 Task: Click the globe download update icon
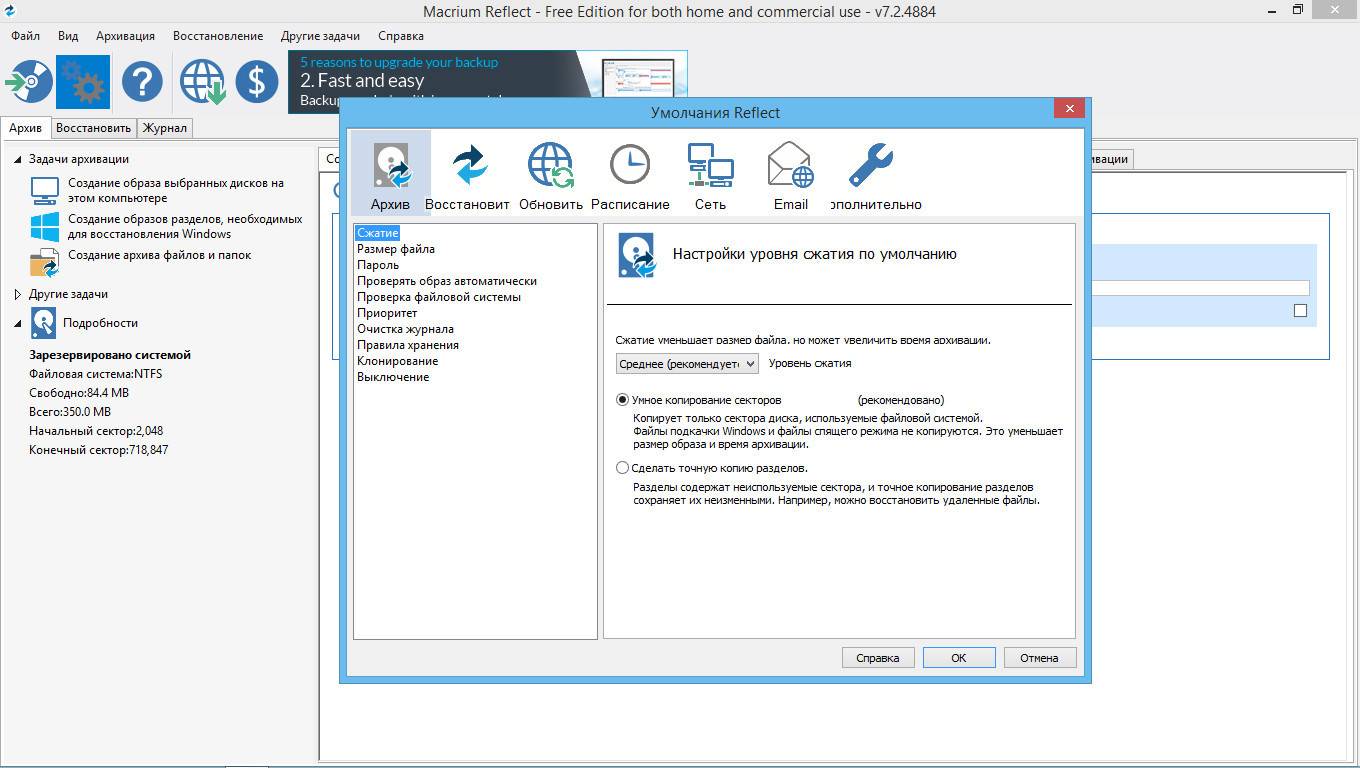202,81
